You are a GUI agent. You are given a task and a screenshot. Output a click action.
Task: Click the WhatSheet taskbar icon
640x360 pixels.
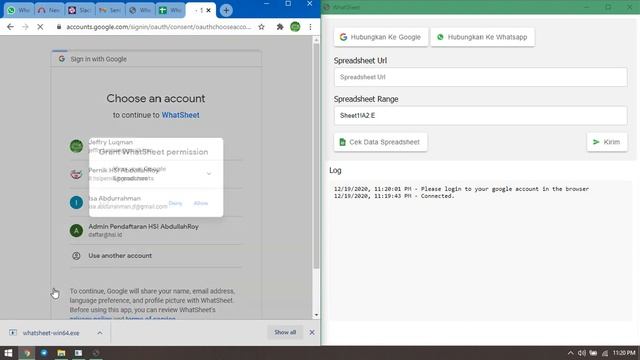(96, 353)
